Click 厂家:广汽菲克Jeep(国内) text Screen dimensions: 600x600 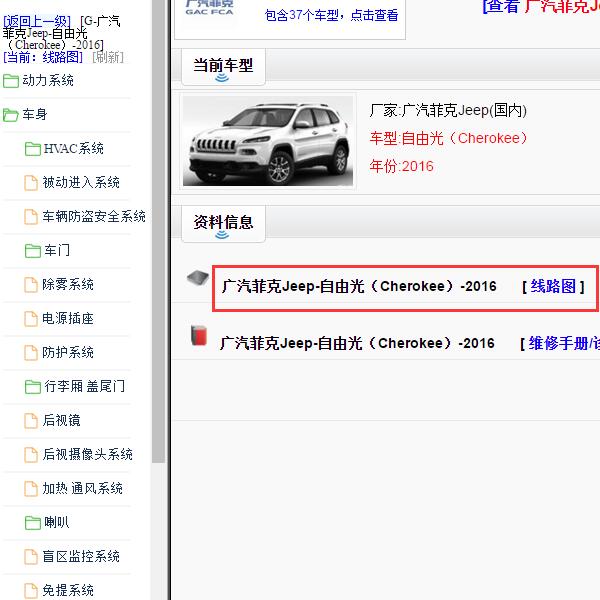coord(448,111)
